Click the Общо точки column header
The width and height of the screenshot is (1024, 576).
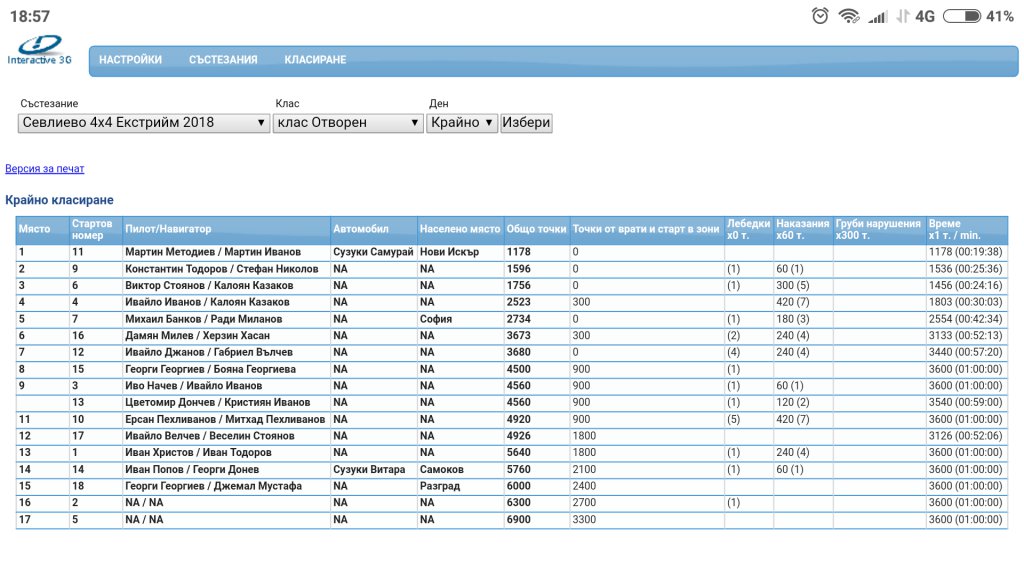(x=536, y=229)
